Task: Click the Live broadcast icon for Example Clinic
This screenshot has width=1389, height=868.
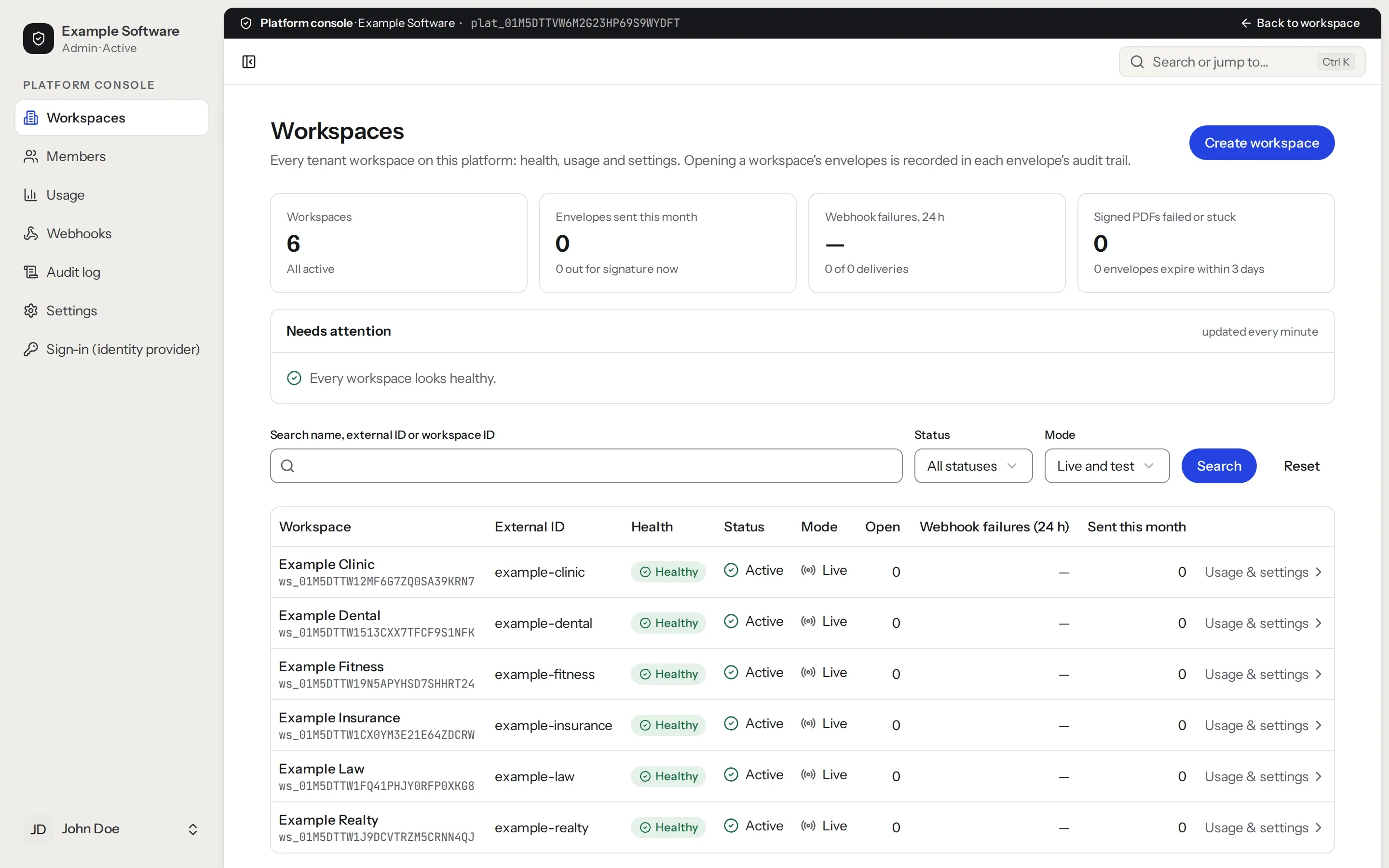Action: [x=808, y=570]
